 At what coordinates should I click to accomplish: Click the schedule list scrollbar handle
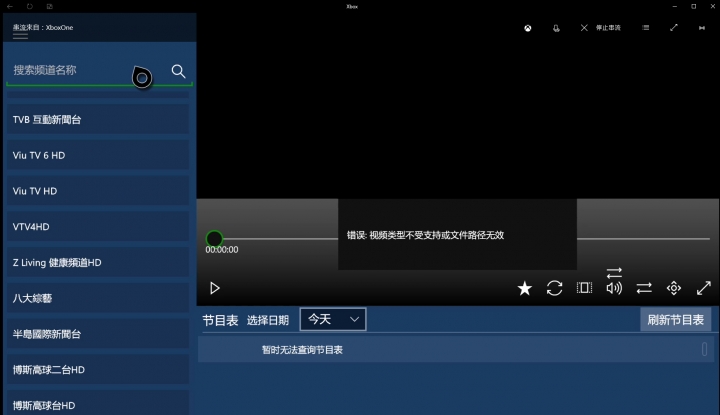coord(704,349)
